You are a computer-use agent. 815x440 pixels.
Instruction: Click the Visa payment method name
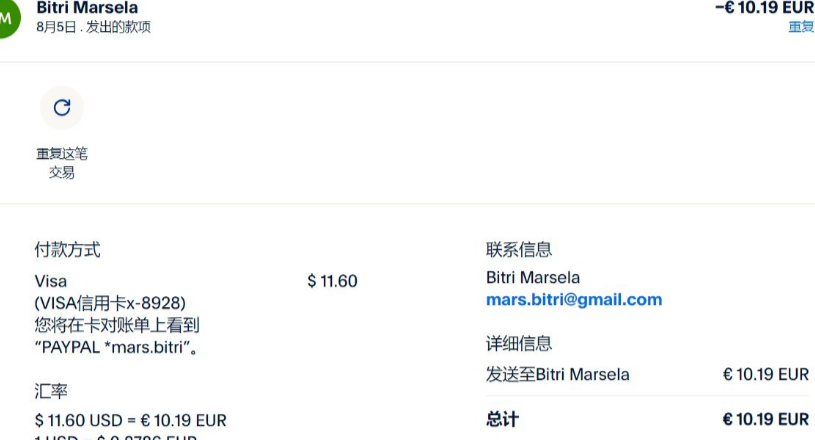pos(51,281)
